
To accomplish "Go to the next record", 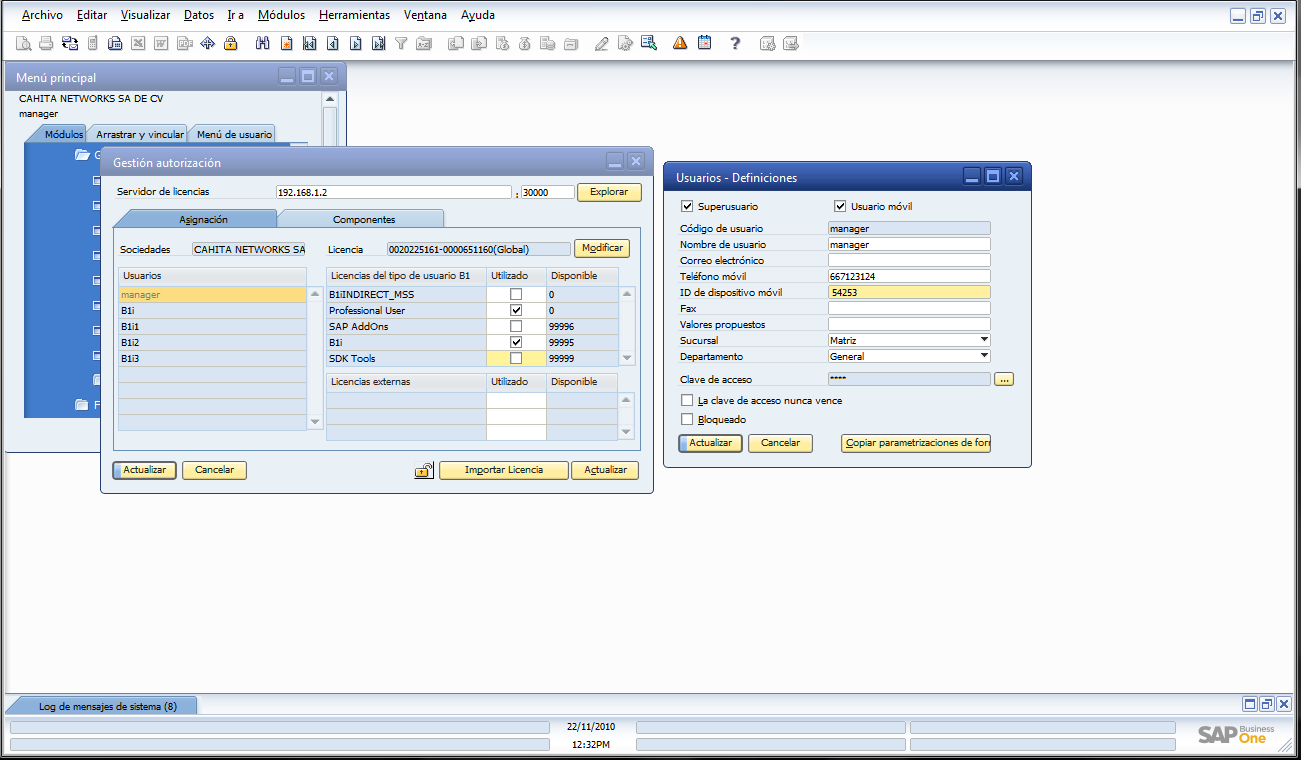I will pos(355,43).
